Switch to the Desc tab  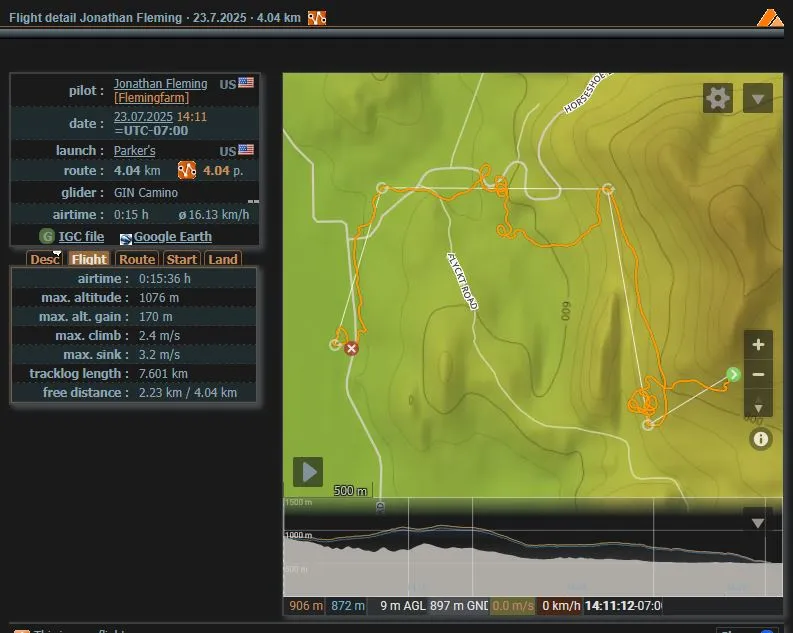point(45,259)
